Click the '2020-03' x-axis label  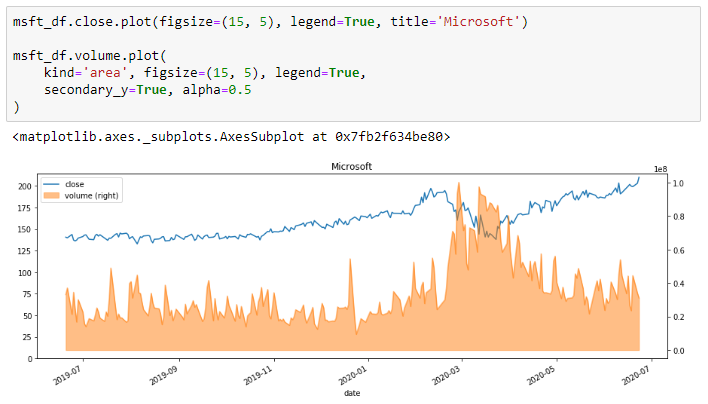(x=445, y=376)
